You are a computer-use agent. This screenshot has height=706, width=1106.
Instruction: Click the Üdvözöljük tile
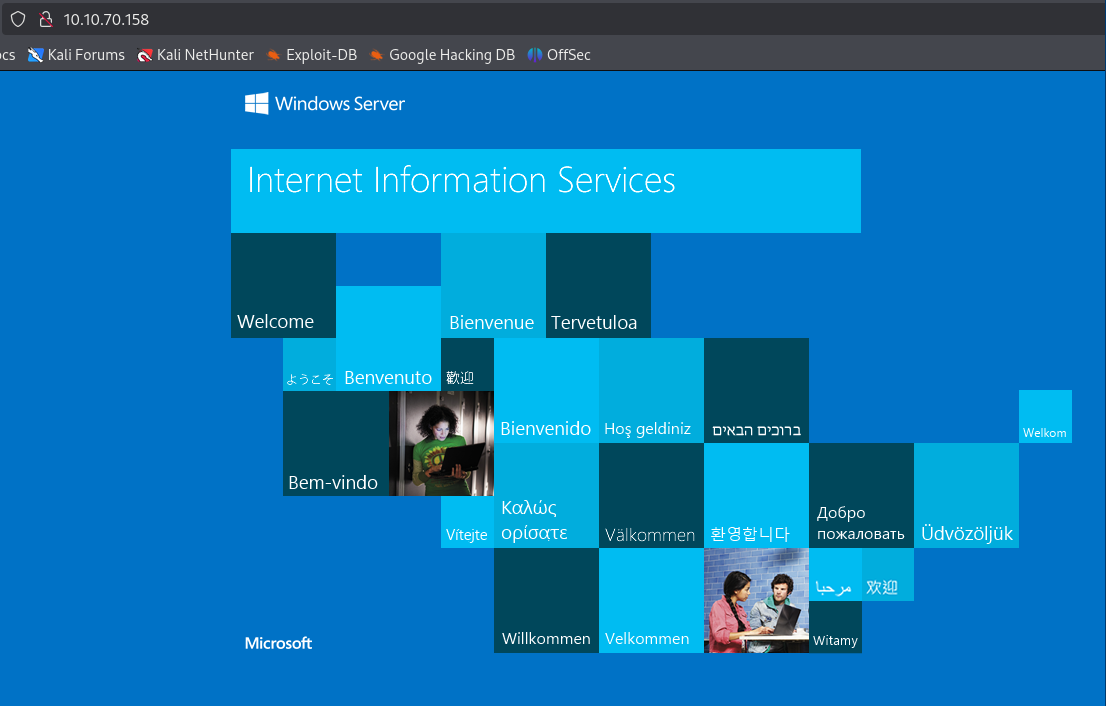(966, 496)
